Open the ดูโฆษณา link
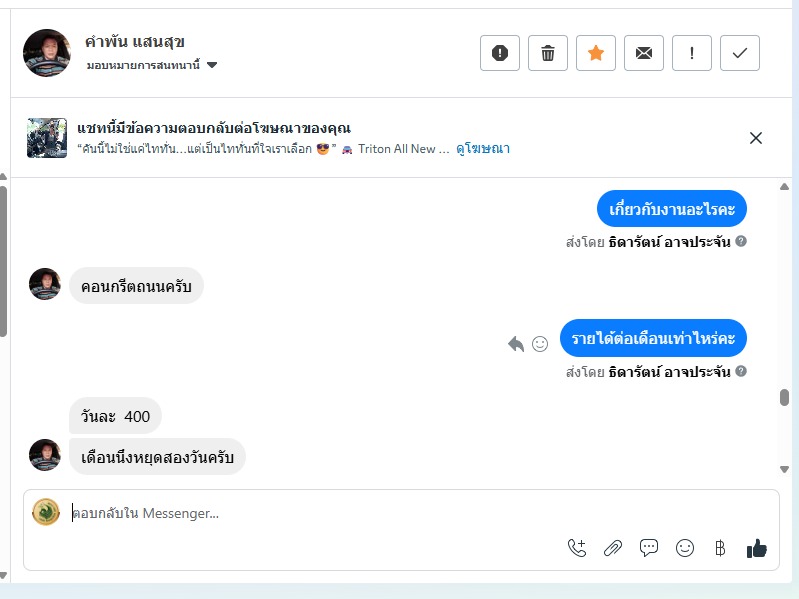Image resolution: width=799 pixels, height=599 pixels. point(483,149)
